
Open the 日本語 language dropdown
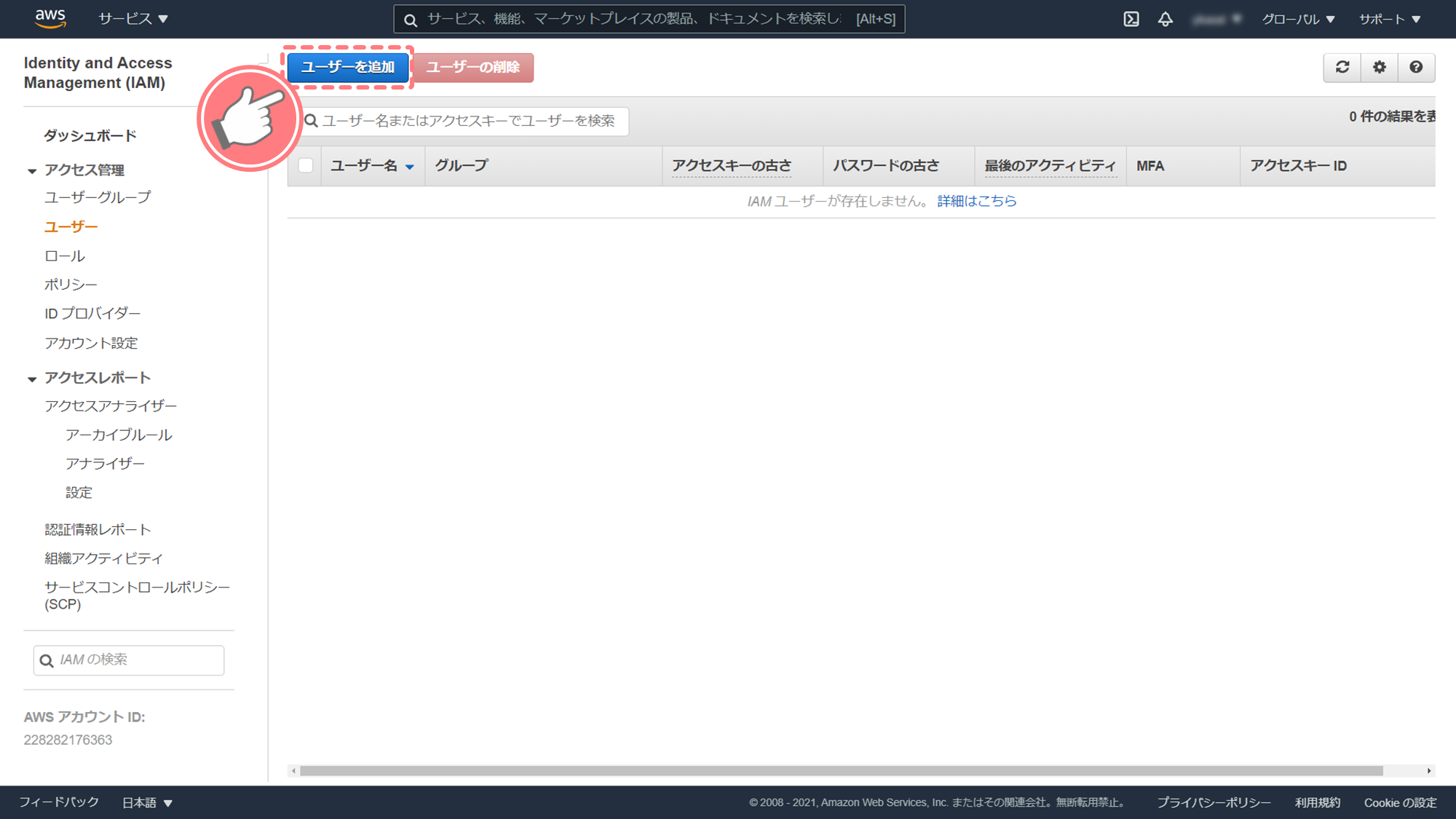(x=147, y=802)
